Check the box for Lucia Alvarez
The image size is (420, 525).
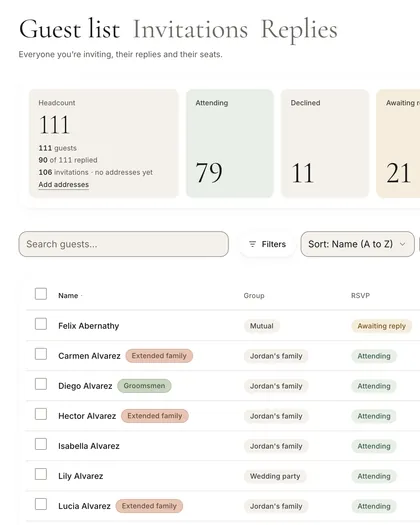41,504
